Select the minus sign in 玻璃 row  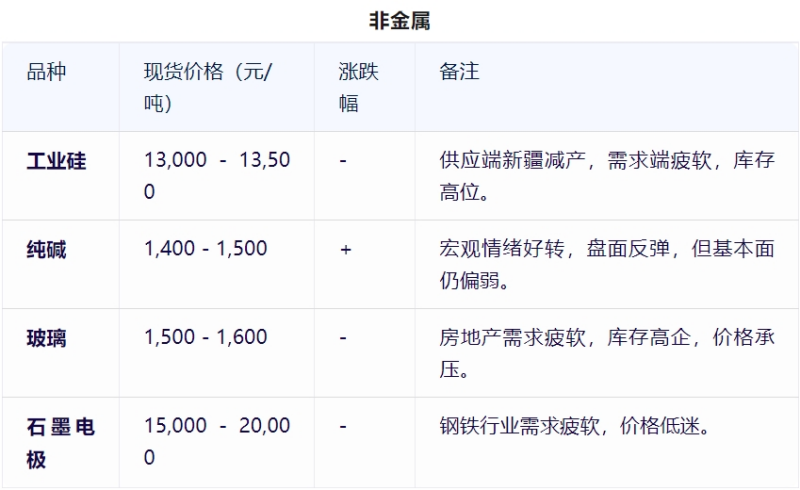(343, 338)
